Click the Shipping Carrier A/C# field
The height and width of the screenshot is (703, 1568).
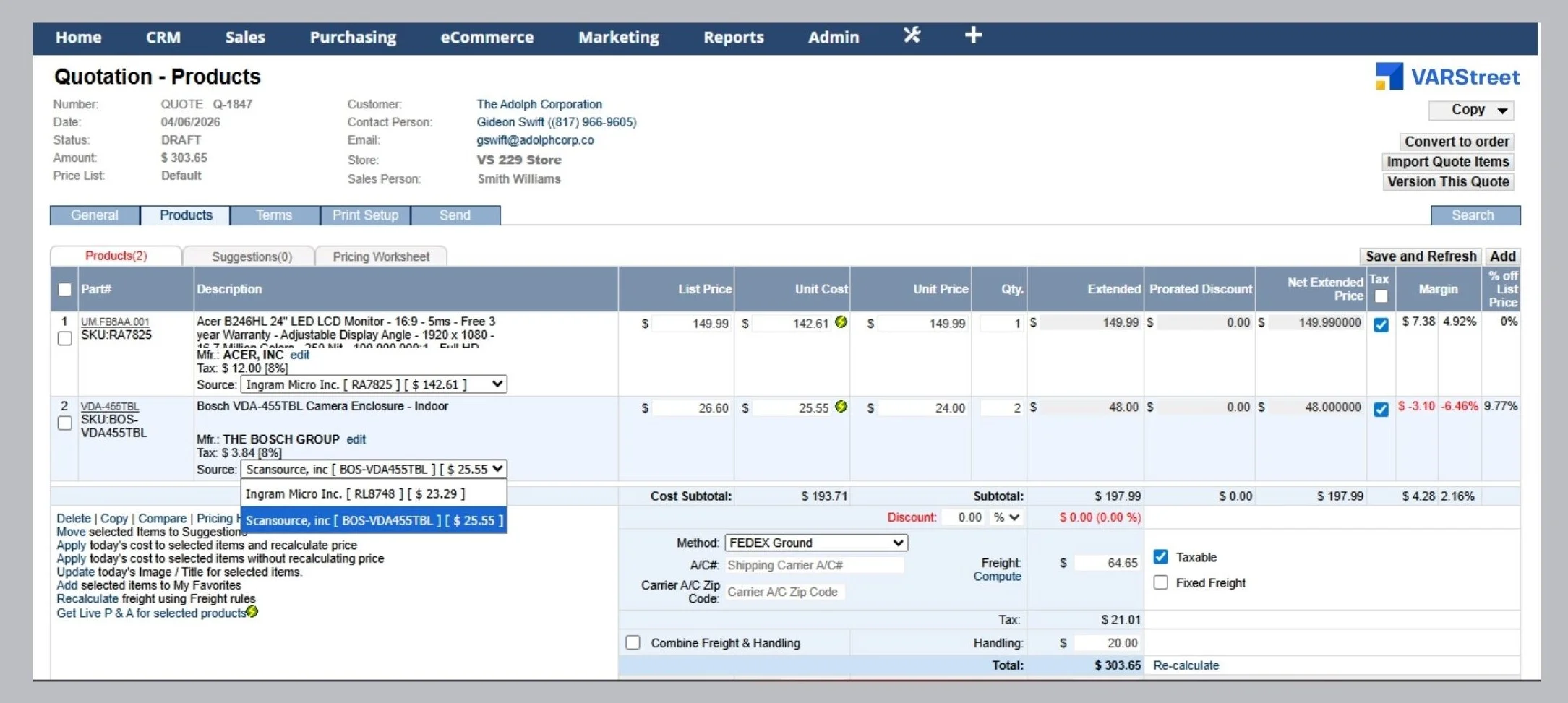[x=814, y=565]
